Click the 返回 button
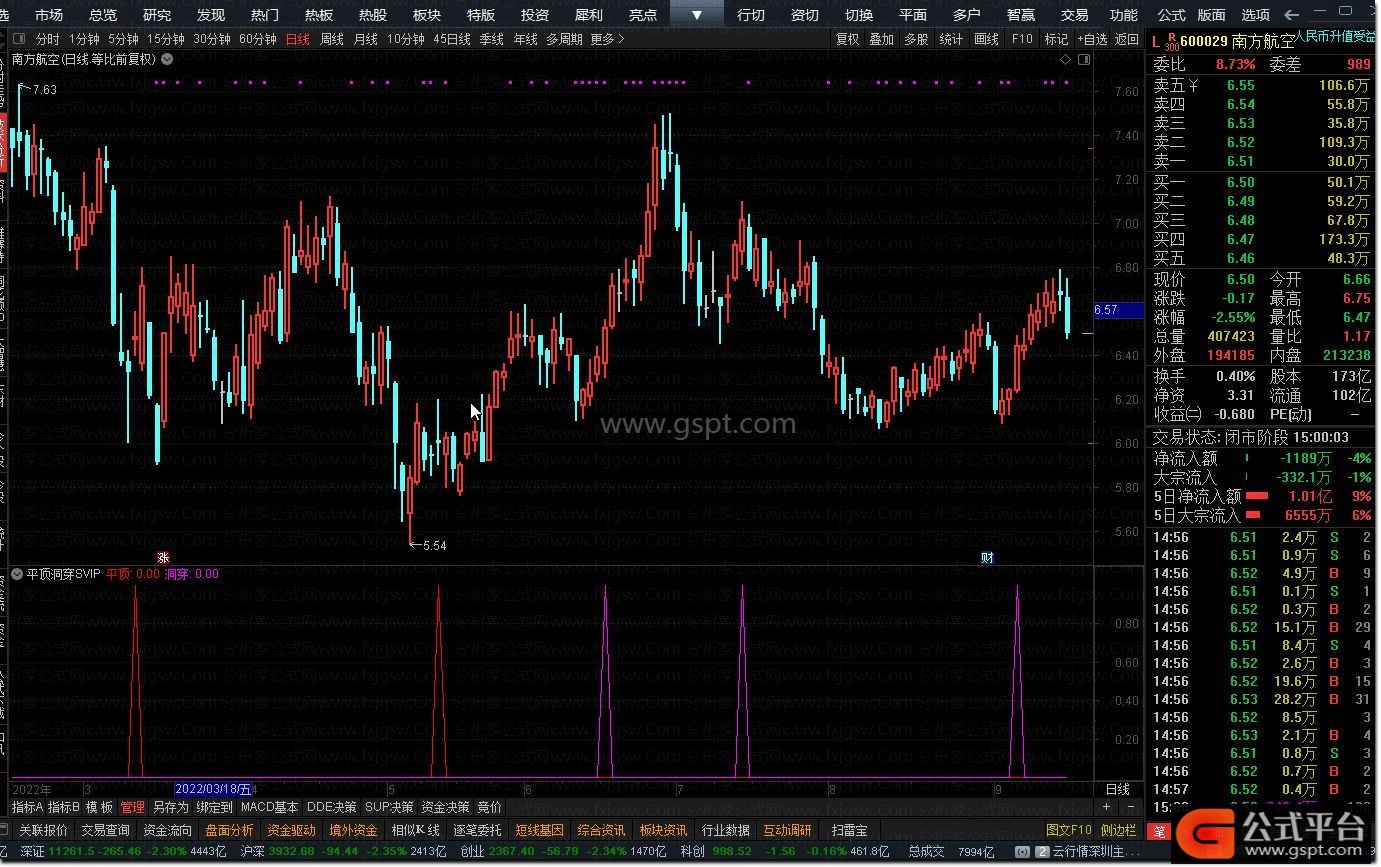 pos(1127,39)
